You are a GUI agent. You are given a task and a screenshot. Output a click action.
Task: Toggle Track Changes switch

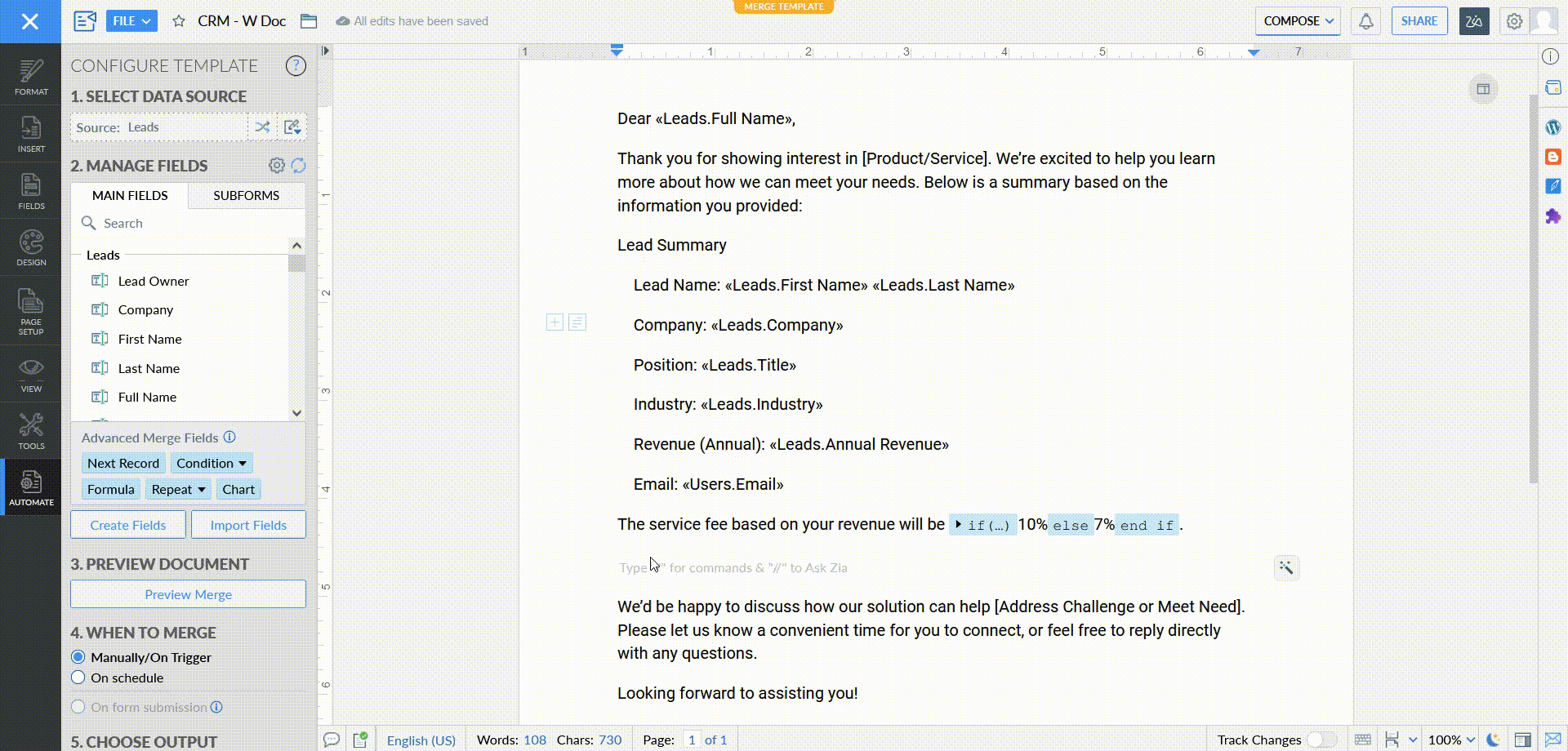click(1320, 740)
